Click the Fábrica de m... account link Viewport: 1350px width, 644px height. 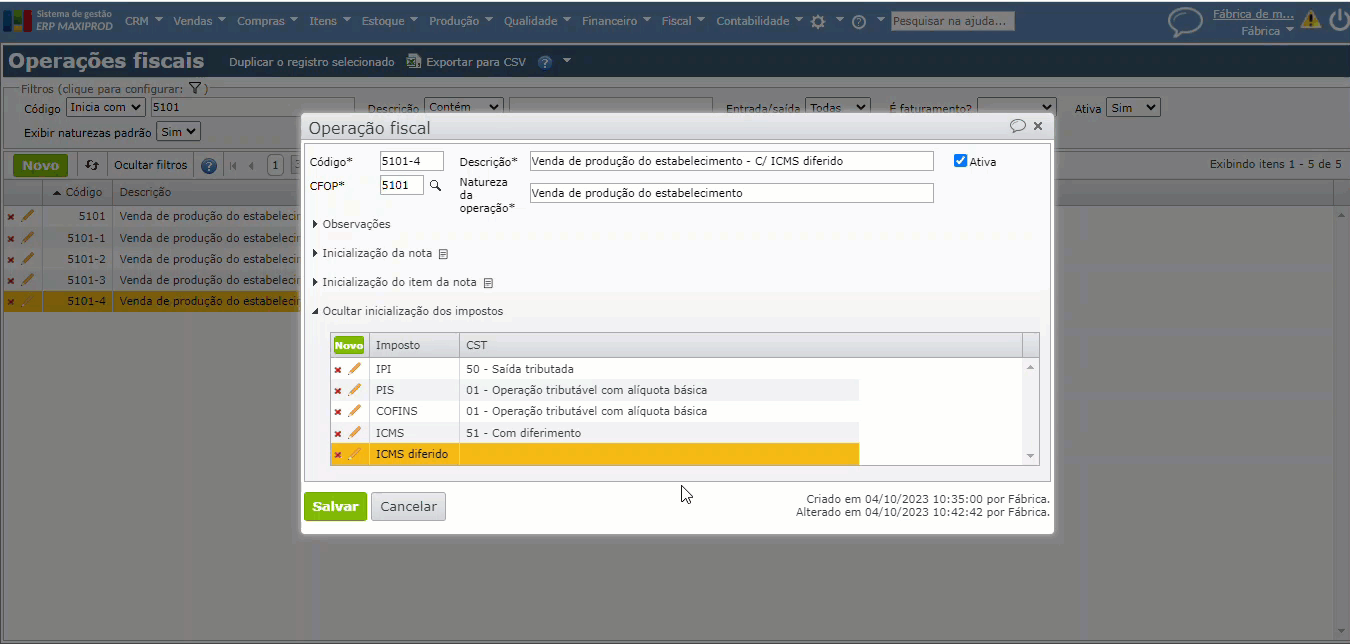pos(1253,15)
